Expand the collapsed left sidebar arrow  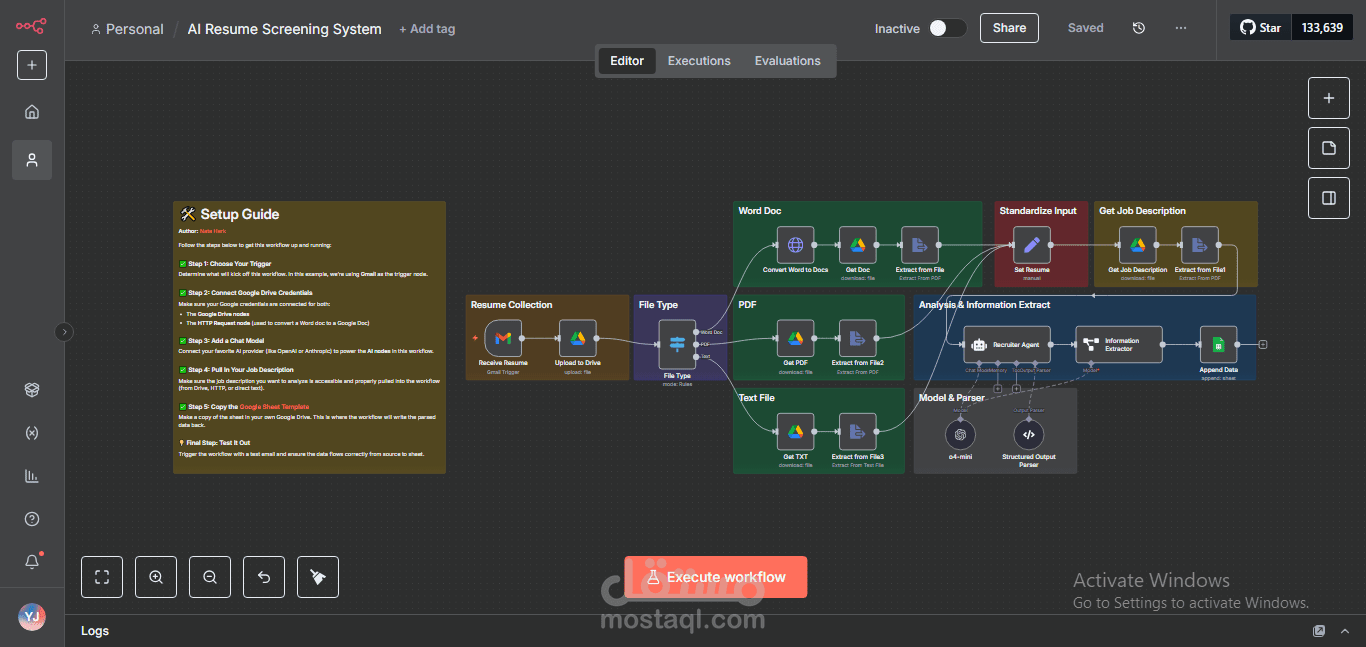(x=65, y=332)
